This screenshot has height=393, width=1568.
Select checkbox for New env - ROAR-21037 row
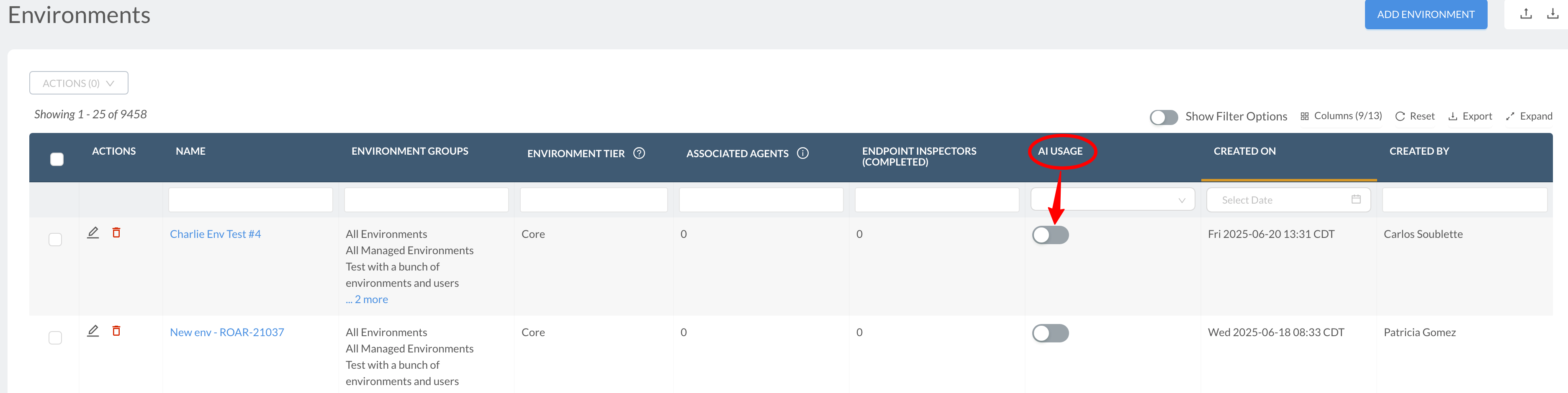55,338
